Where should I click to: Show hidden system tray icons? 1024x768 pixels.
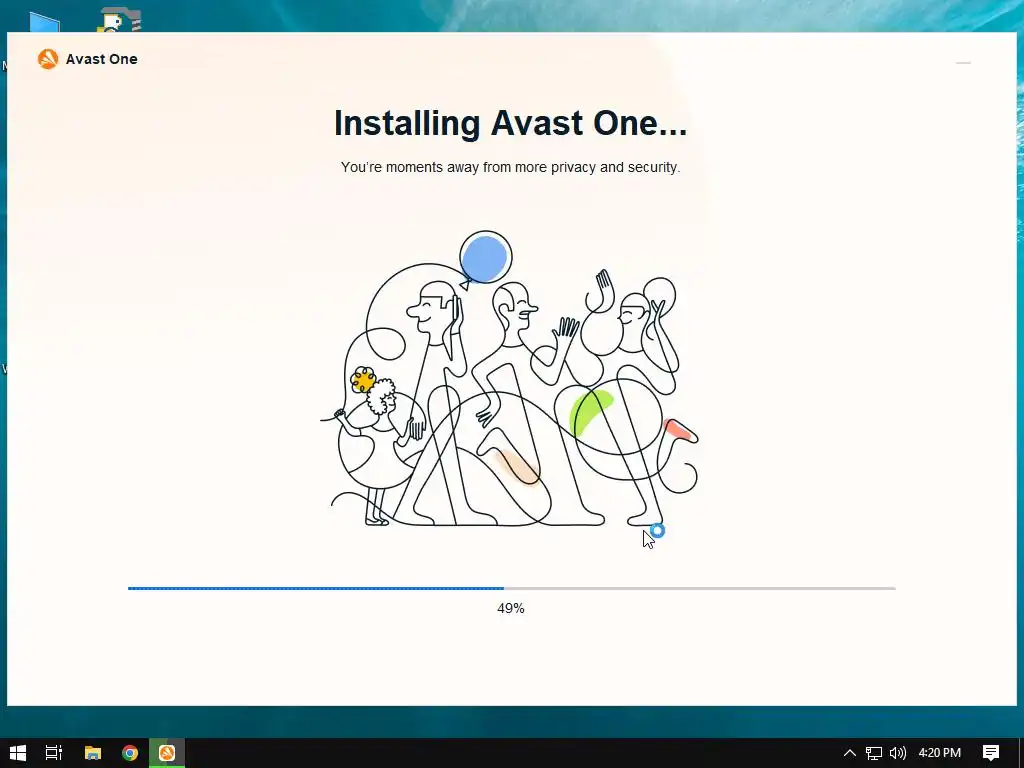tap(850, 753)
